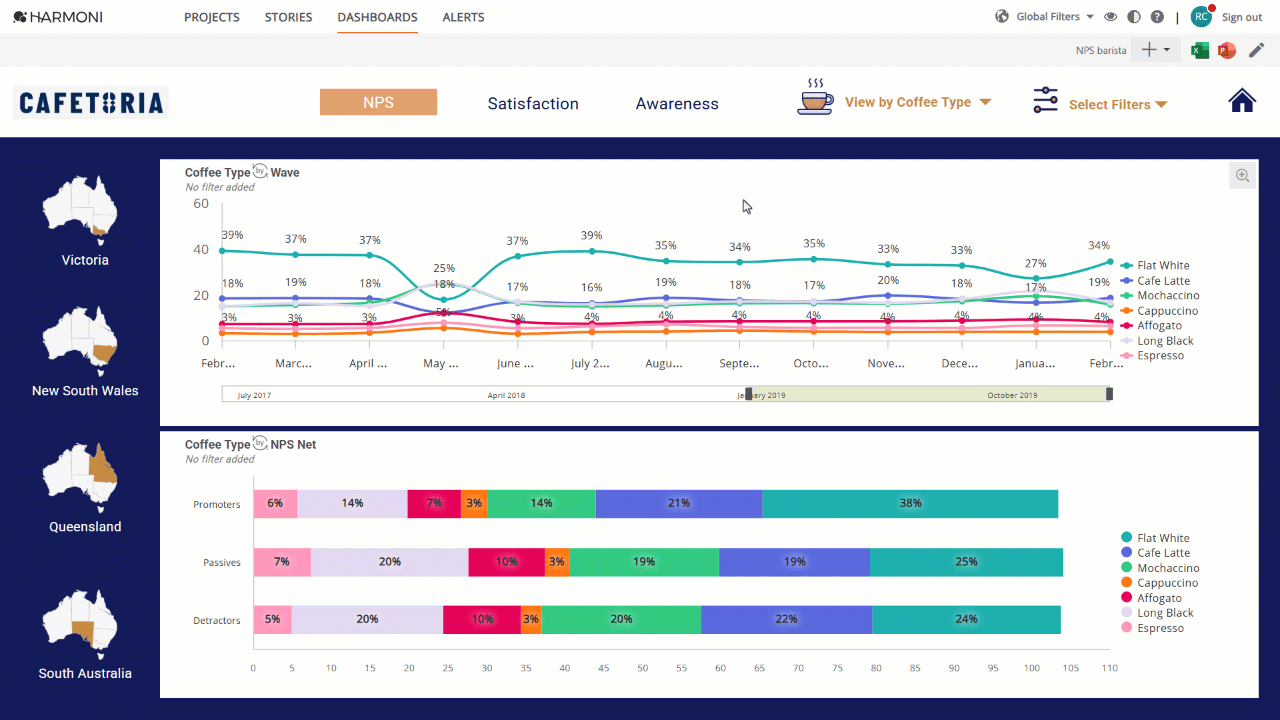The image size is (1280, 720).
Task: Toggle the eye visibility icon in header
Action: (1110, 17)
